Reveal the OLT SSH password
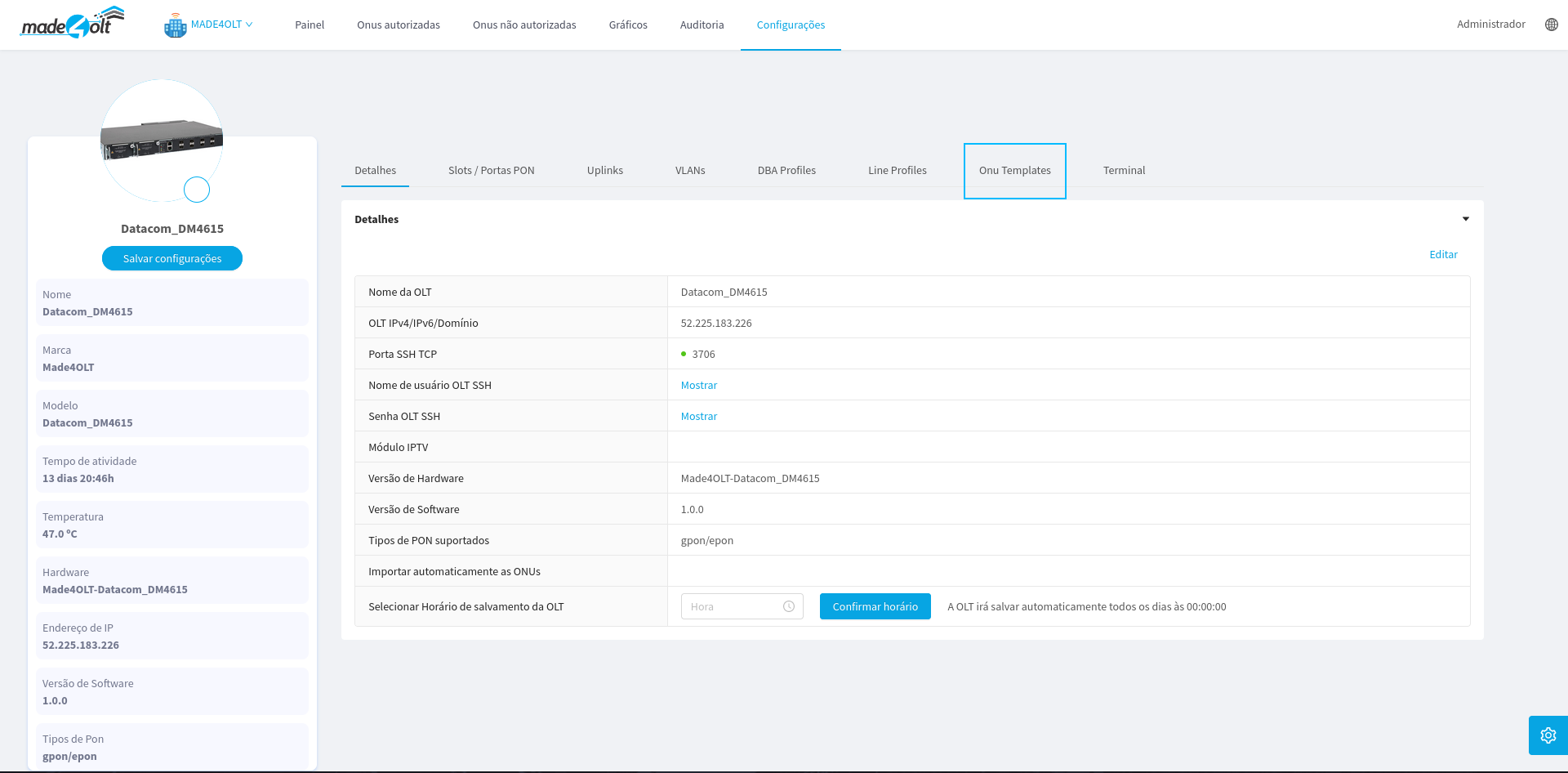 pyautogui.click(x=698, y=417)
